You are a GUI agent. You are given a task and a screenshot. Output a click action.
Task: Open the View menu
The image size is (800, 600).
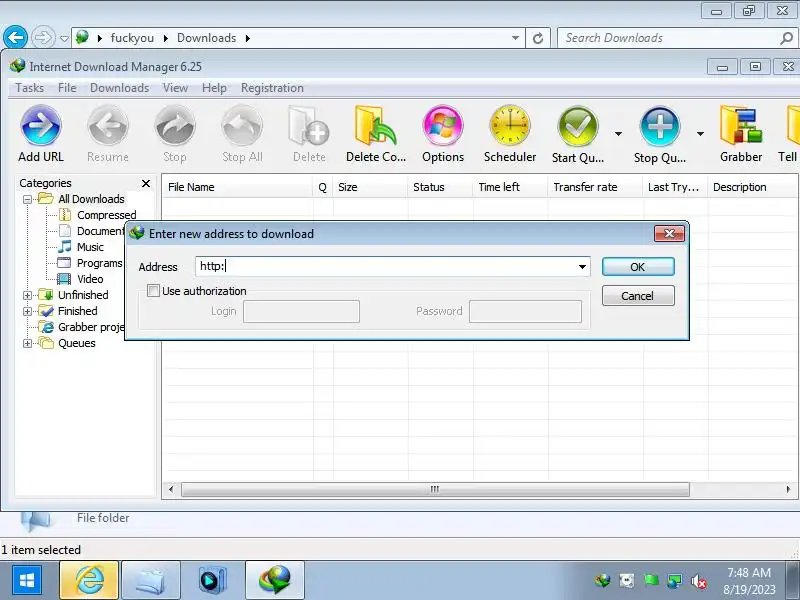tap(176, 88)
